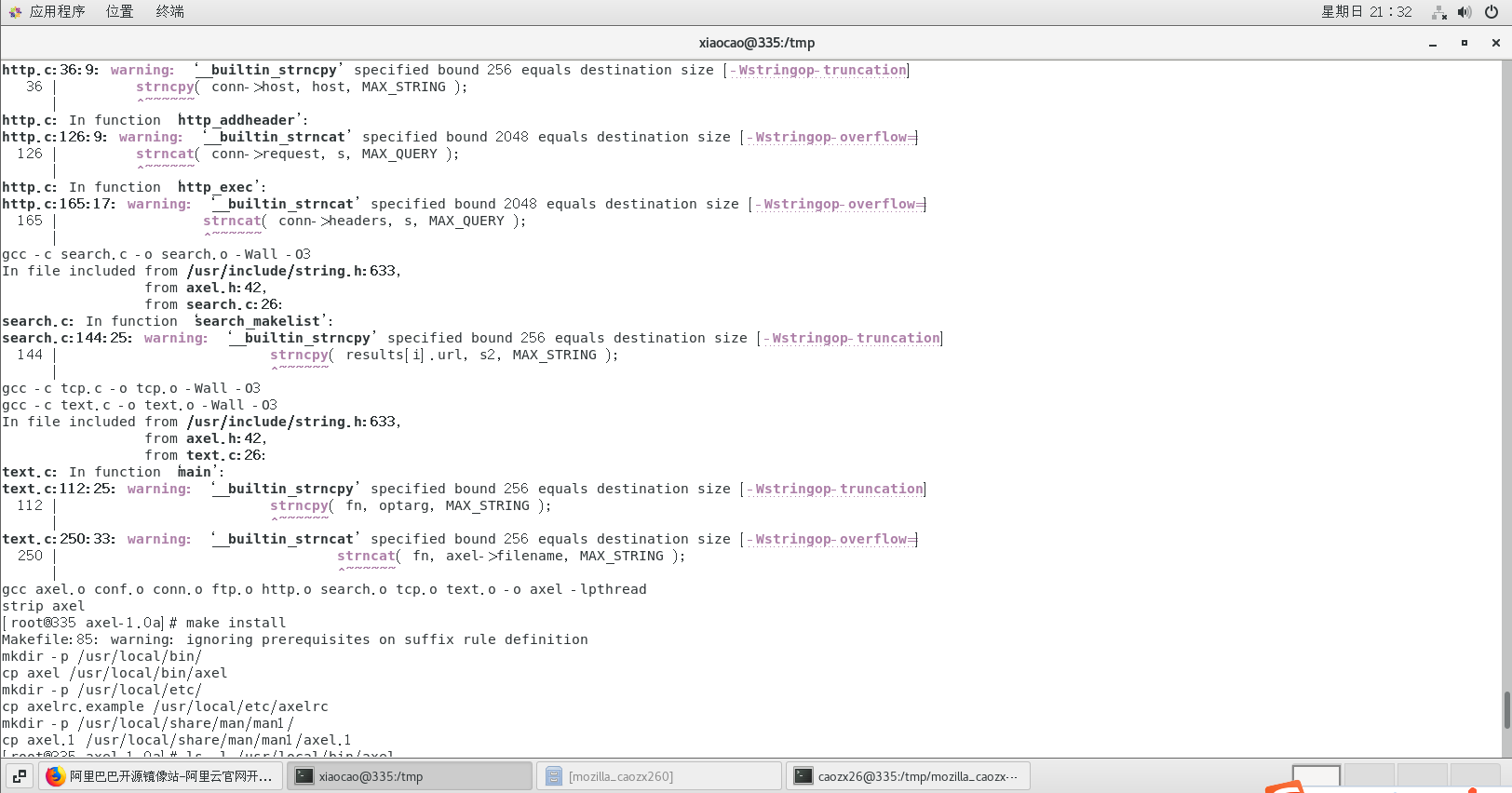Click the xiaocao@335:/tmp window title
This screenshot has width=1512, height=793.
(x=756, y=43)
